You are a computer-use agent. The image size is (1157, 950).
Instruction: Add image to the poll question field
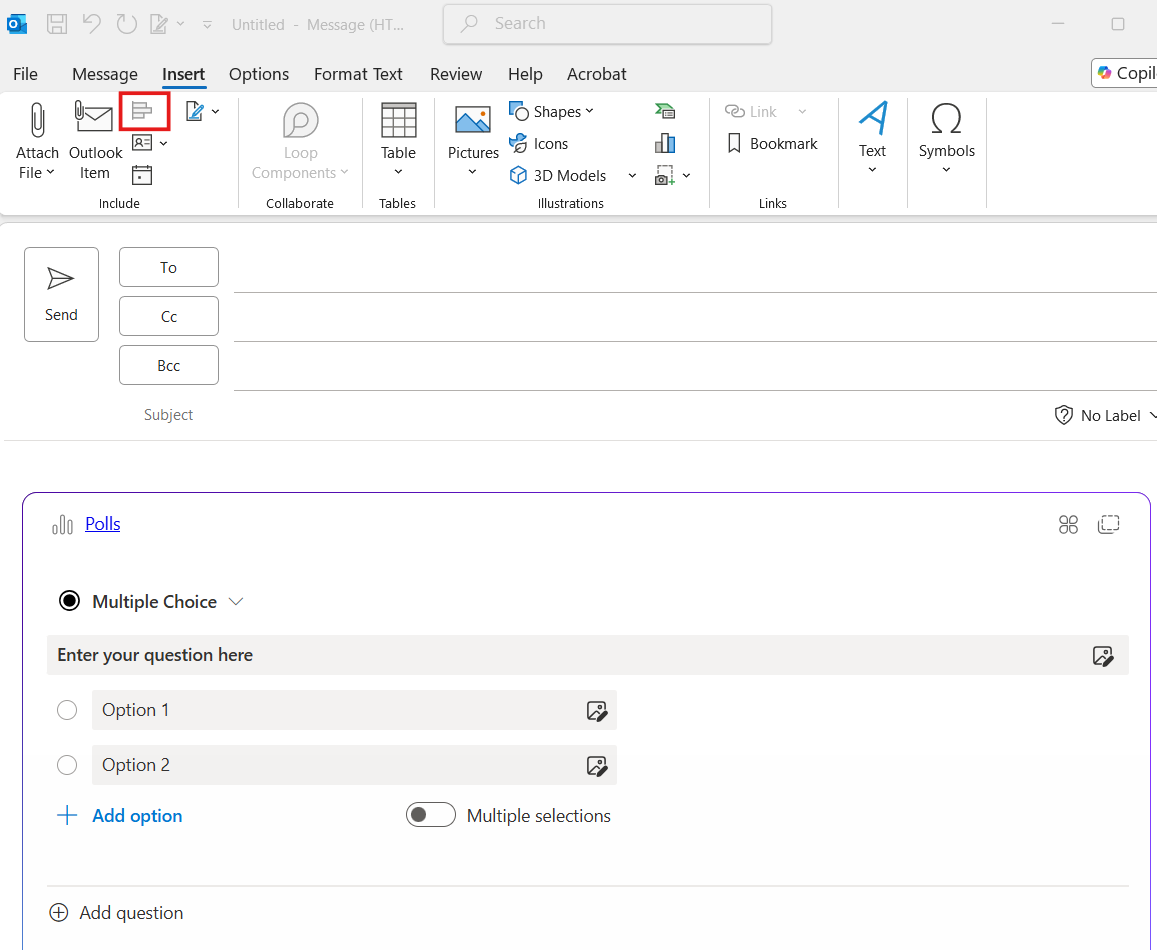tap(1102, 656)
